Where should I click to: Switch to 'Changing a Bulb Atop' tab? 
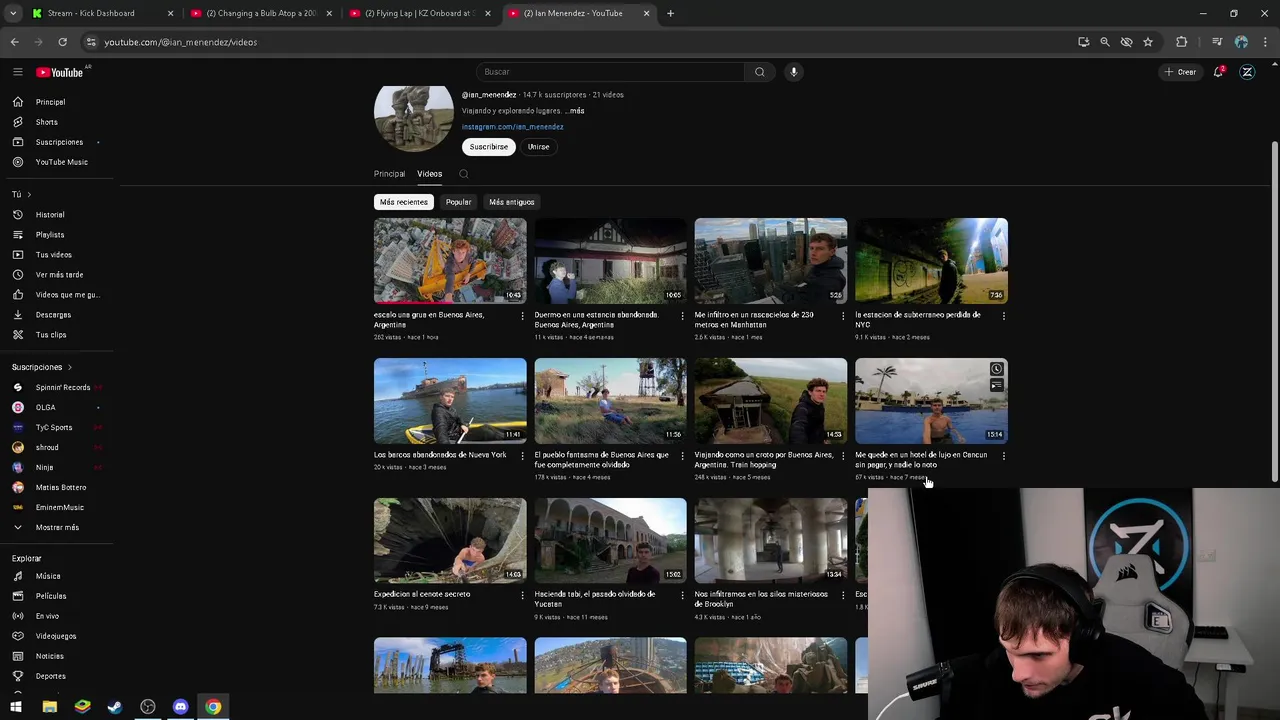click(x=261, y=13)
